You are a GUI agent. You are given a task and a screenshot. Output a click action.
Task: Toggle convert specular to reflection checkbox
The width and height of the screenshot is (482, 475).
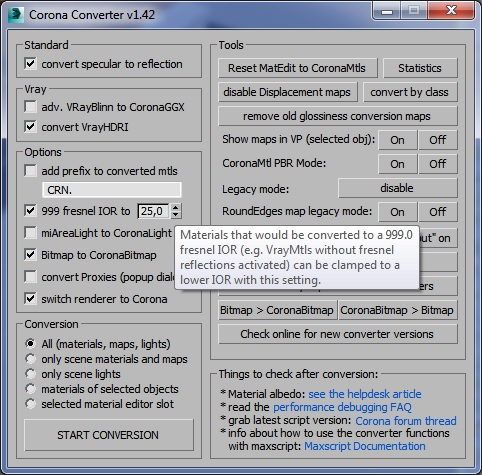pos(30,63)
